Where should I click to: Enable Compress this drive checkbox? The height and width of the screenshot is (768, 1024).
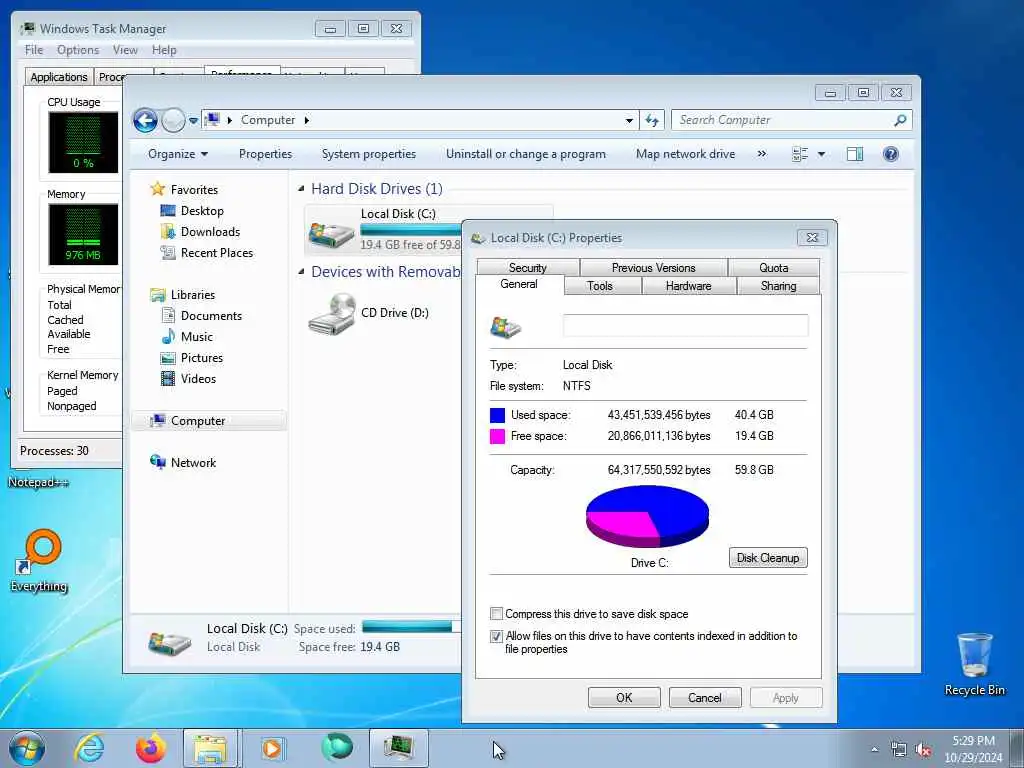[496, 614]
